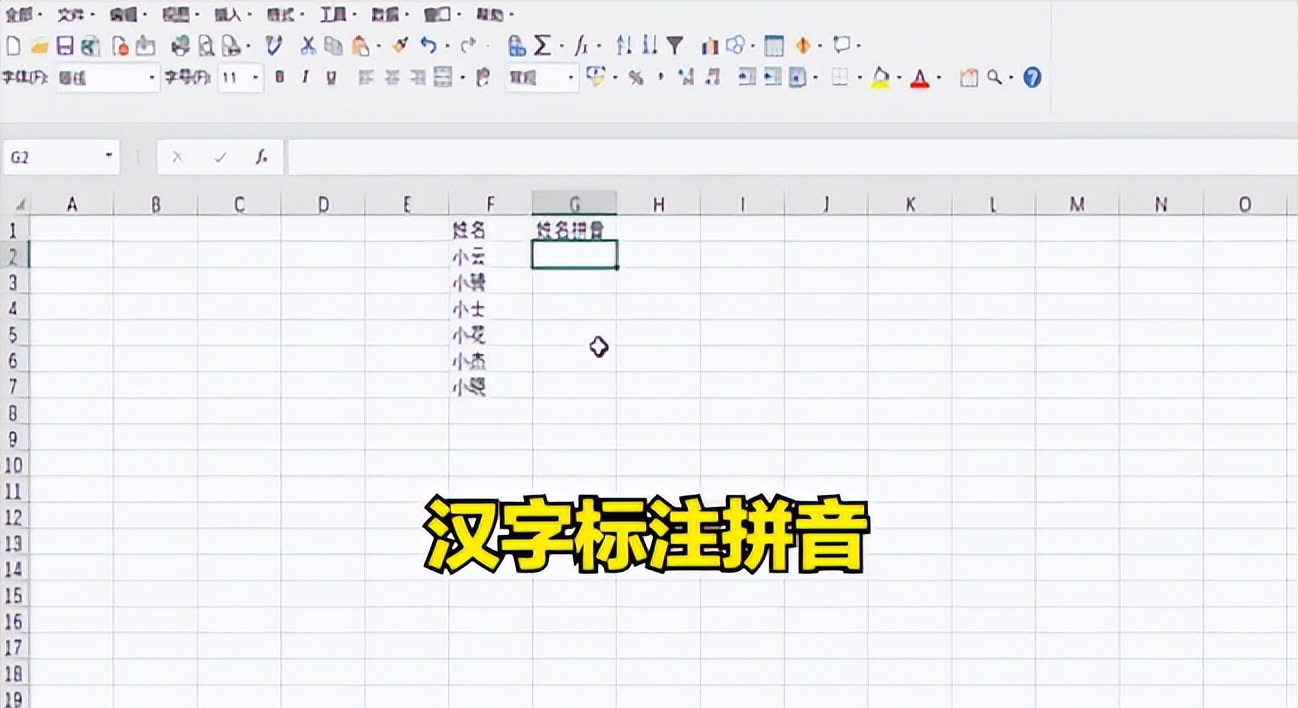Select the cell reading 小云

pos(490,256)
